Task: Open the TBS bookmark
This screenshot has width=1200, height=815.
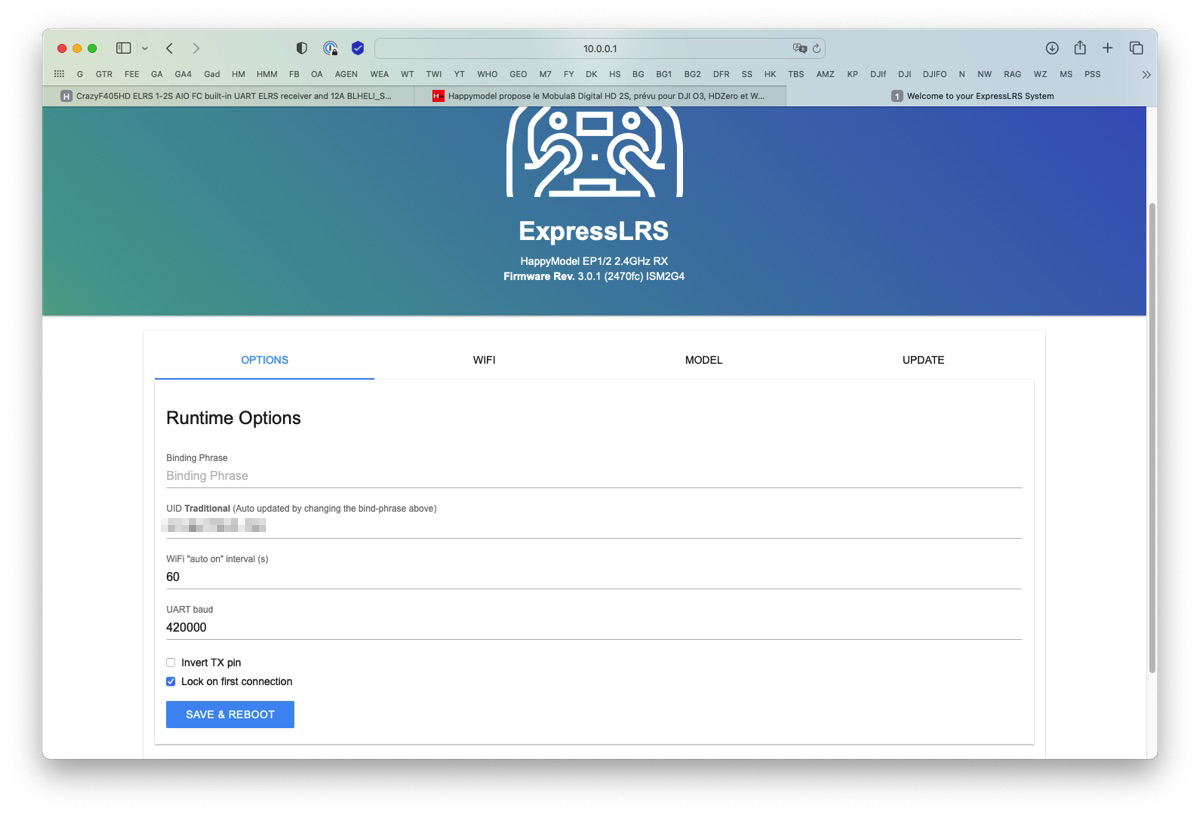Action: tap(796, 74)
